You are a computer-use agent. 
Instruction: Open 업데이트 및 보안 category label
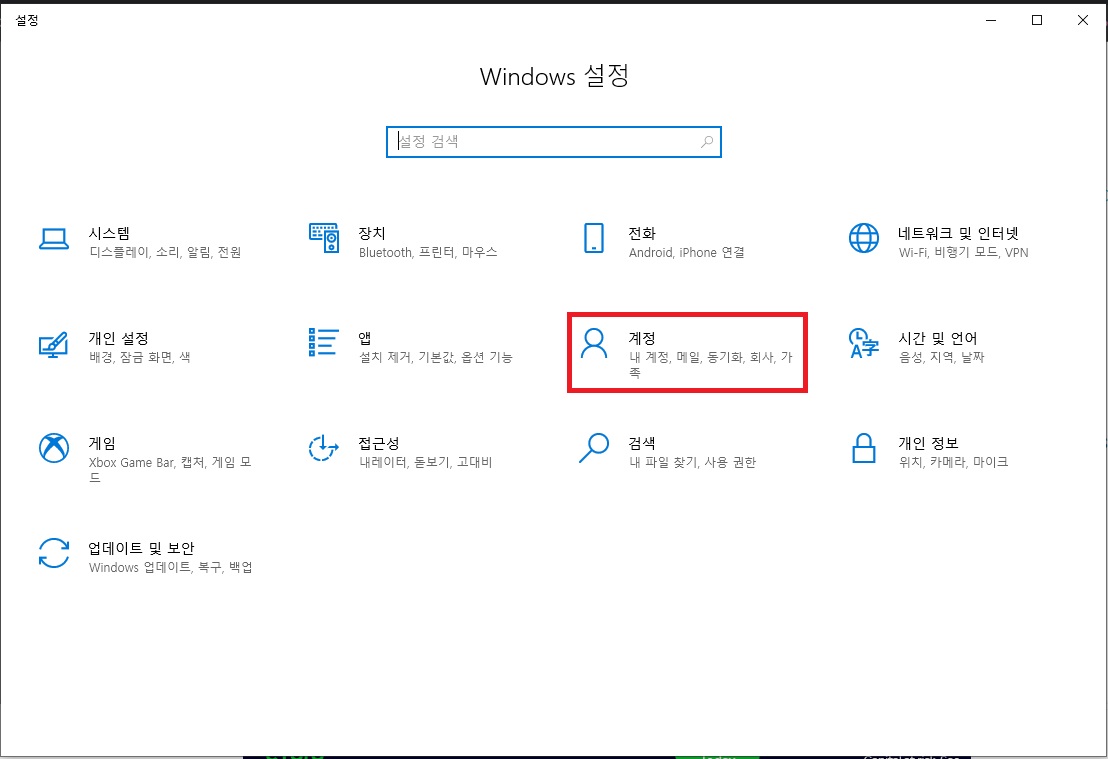click(x=141, y=548)
